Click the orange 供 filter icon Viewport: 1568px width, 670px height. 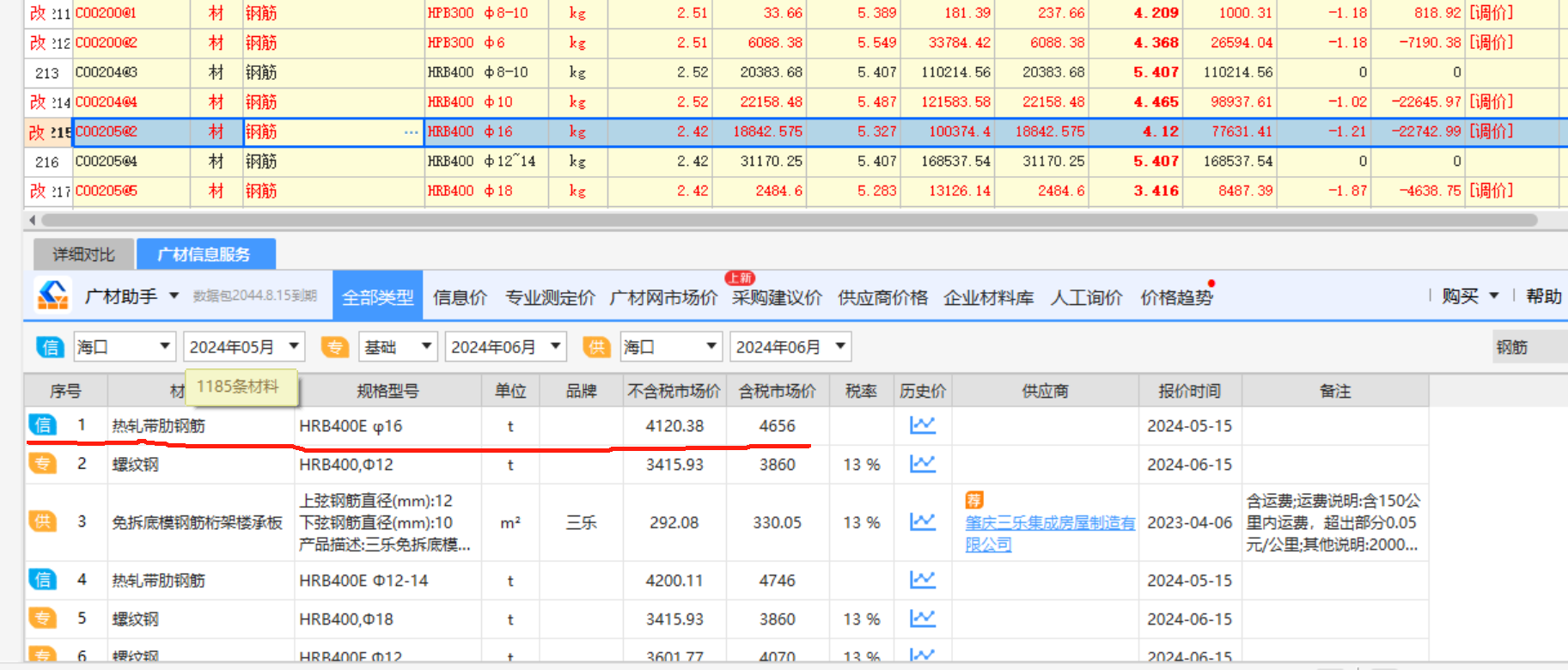pyautogui.click(x=596, y=347)
